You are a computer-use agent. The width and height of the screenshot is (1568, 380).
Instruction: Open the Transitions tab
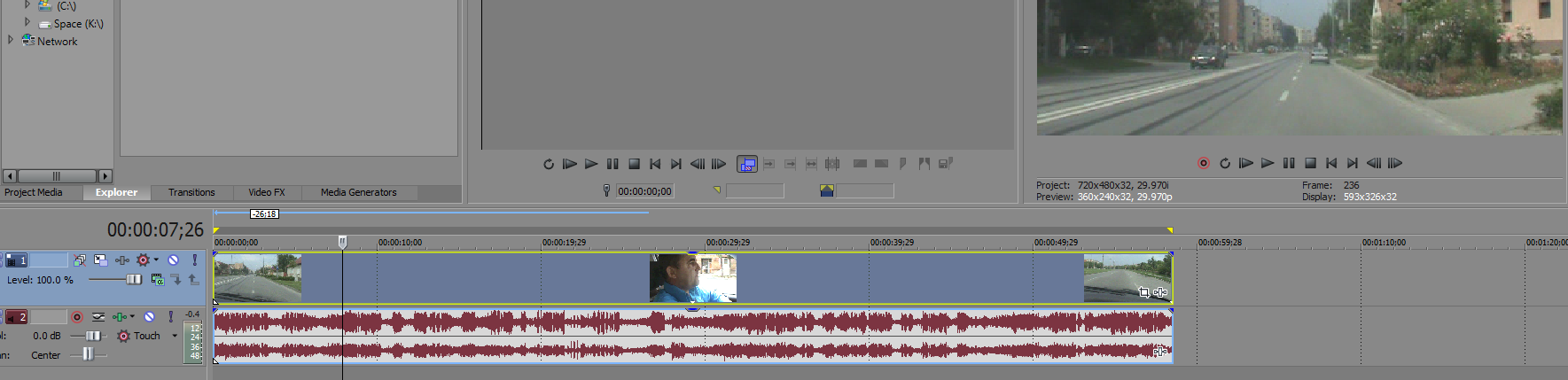191,192
